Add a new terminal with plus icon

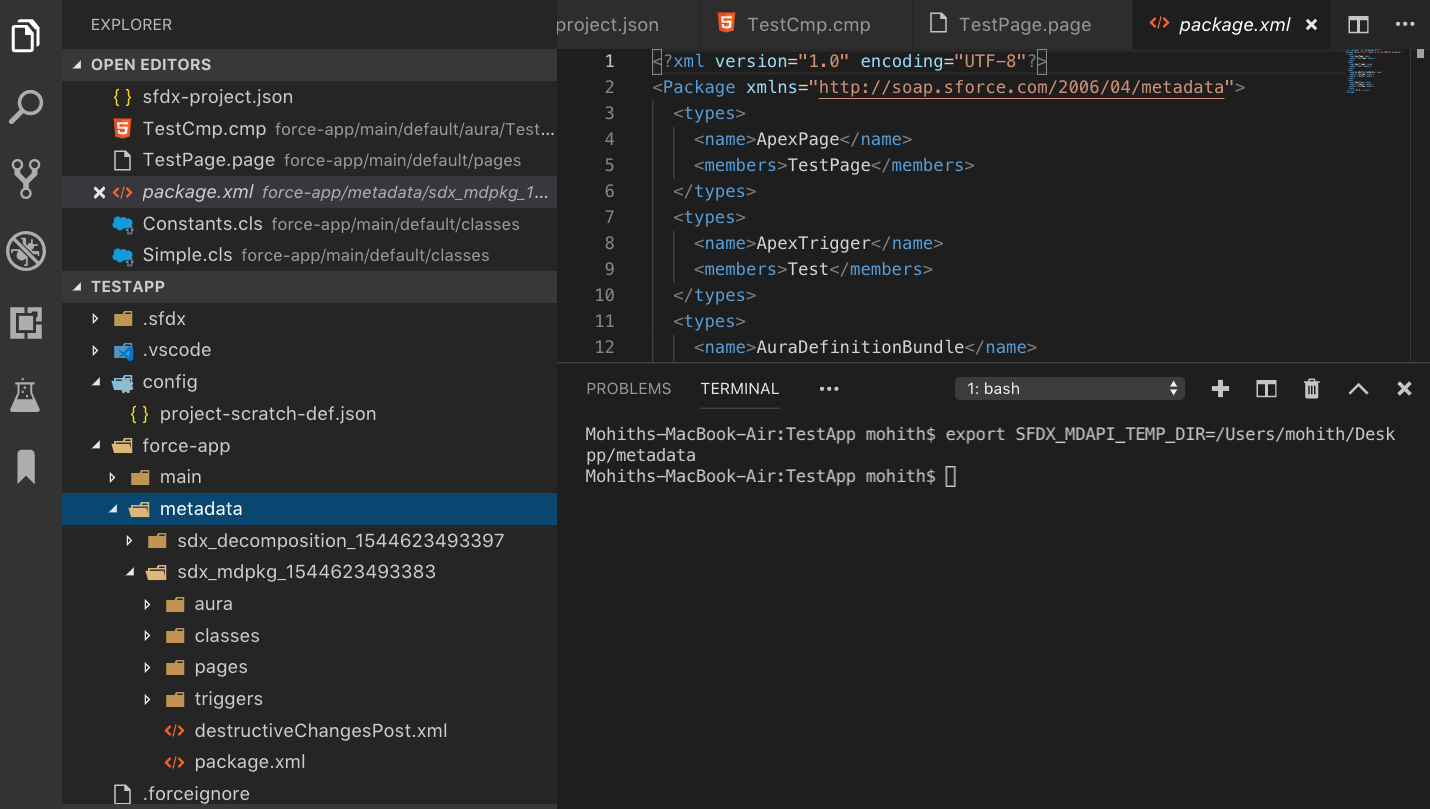pyautogui.click(x=1220, y=389)
